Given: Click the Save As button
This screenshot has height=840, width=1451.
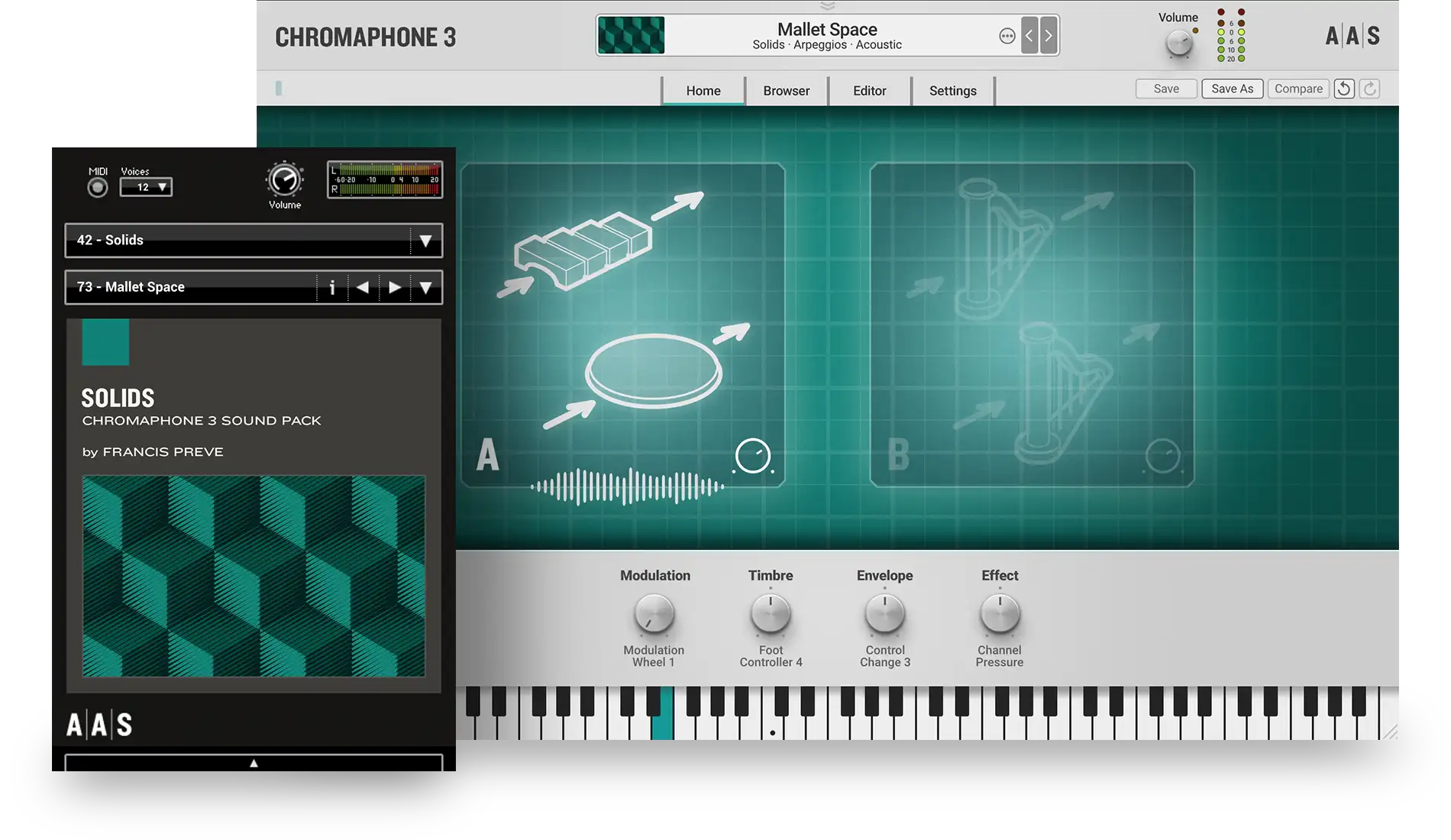Looking at the screenshot, I should pos(1232,88).
